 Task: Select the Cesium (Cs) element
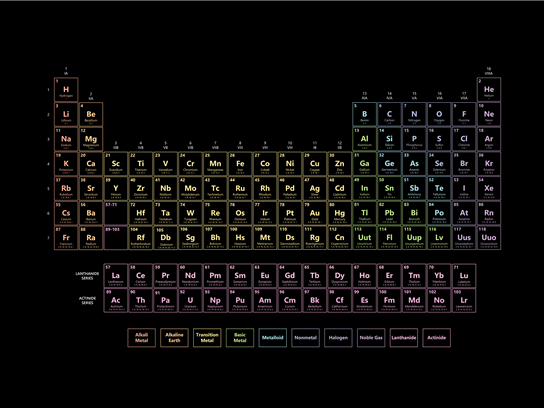tap(66, 213)
